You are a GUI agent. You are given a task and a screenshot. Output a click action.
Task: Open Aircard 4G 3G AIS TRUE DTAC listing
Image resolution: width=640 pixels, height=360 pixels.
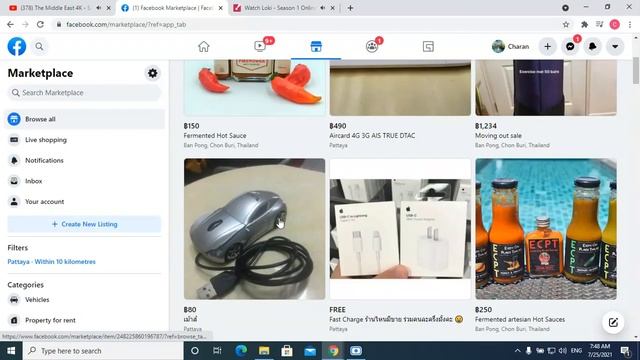(372, 136)
